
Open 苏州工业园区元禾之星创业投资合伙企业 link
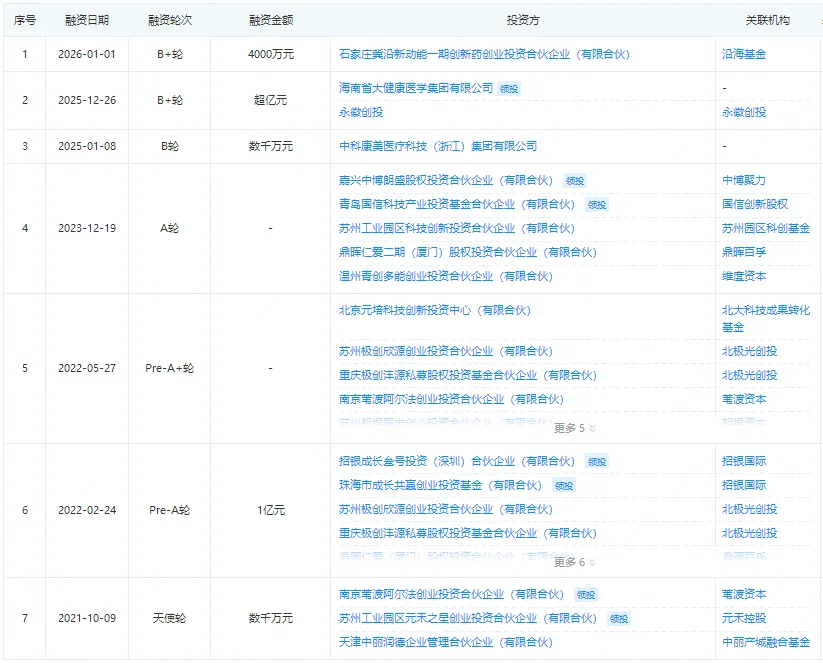[468, 618]
